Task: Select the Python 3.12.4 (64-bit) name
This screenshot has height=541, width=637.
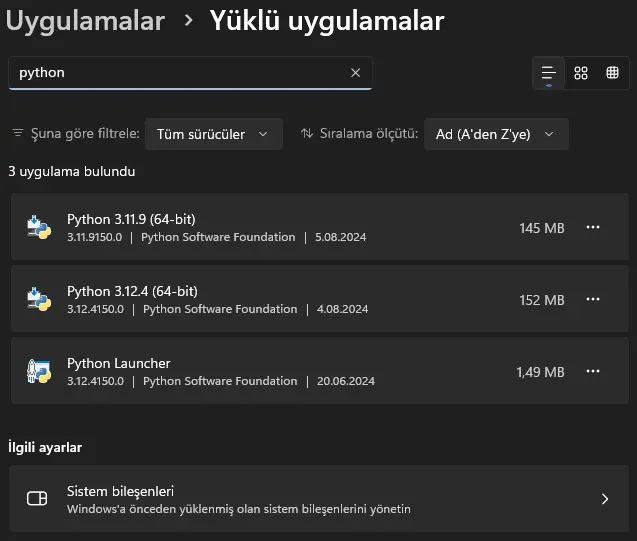Action: 132,291
